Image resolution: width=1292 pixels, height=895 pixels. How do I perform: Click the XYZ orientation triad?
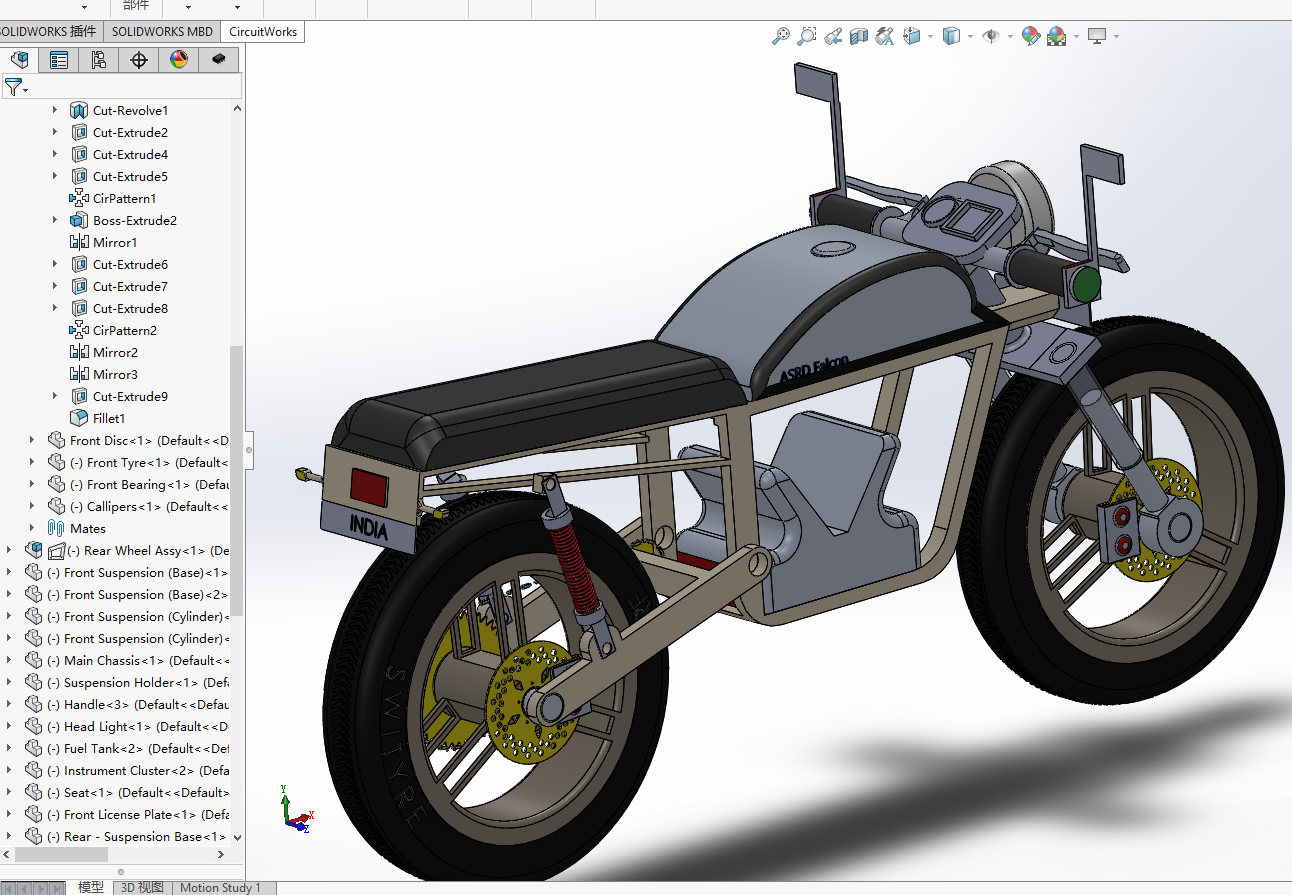pos(296,810)
